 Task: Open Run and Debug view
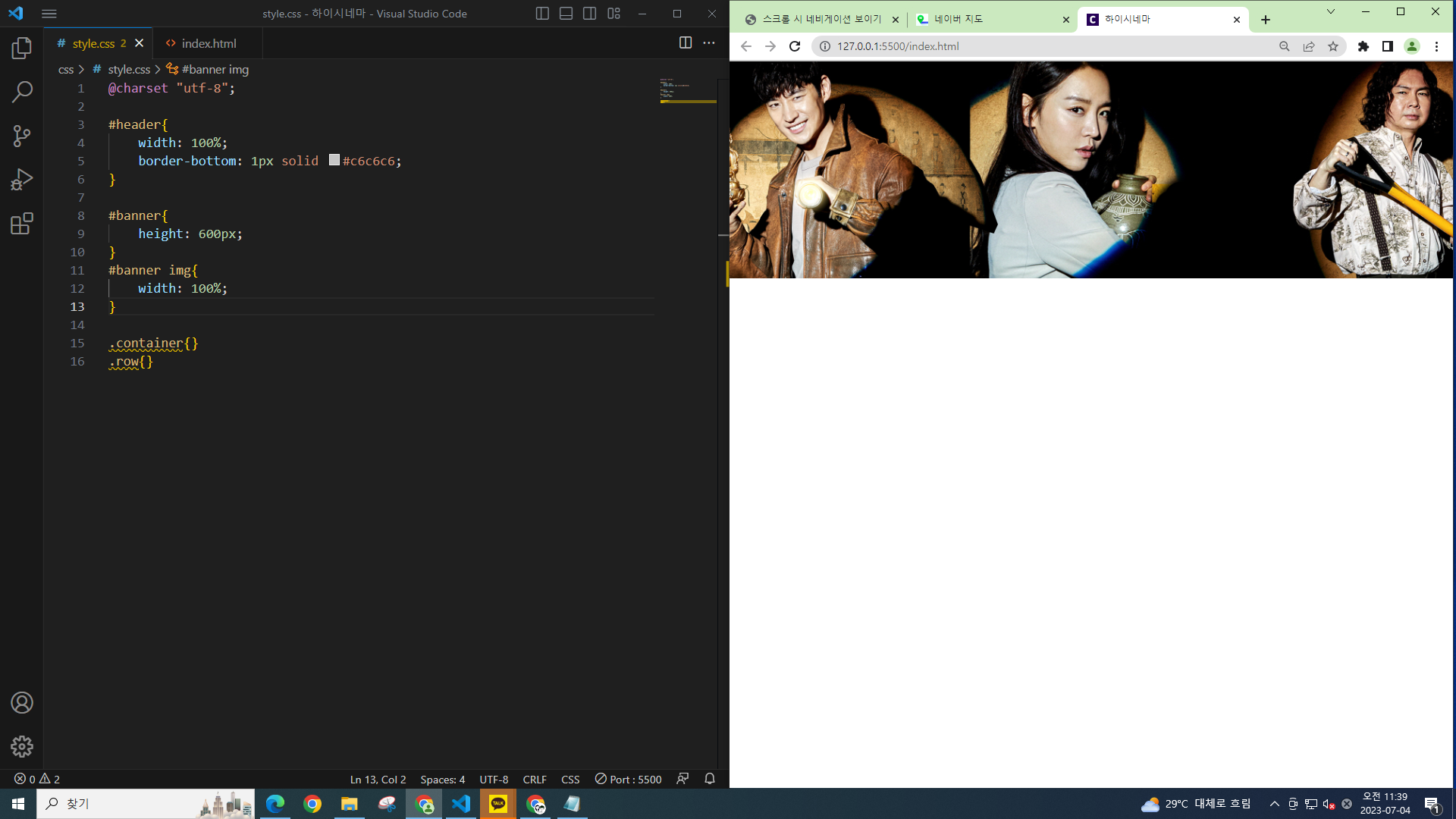22,180
